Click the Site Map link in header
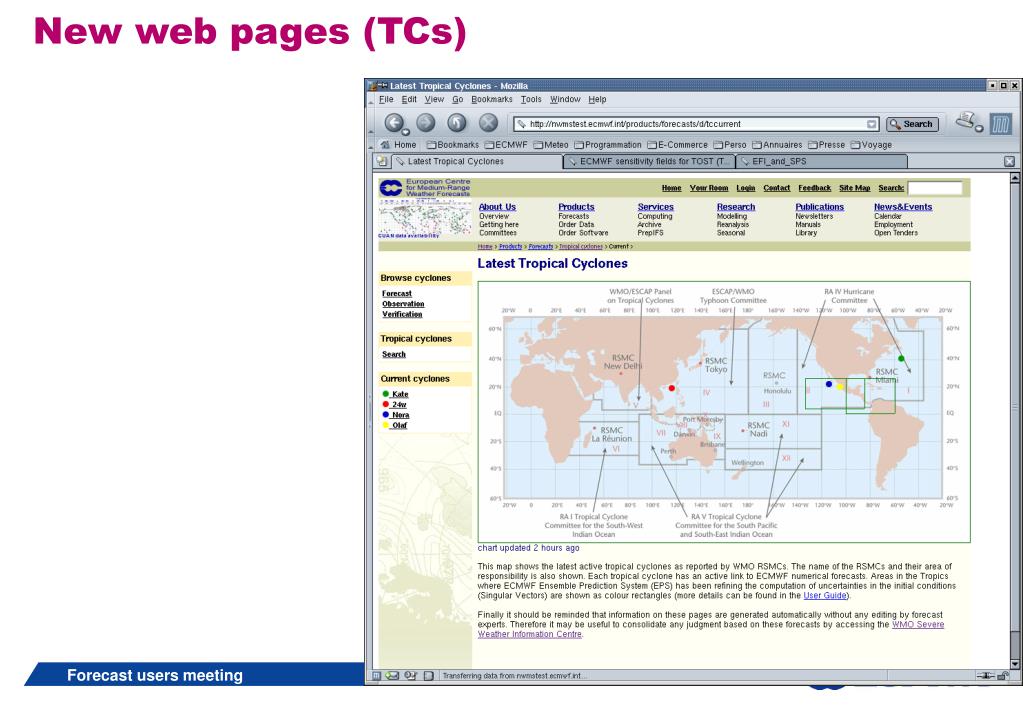This screenshot has width=1023, height=708. pyautogui.click(x=854, y=188)
